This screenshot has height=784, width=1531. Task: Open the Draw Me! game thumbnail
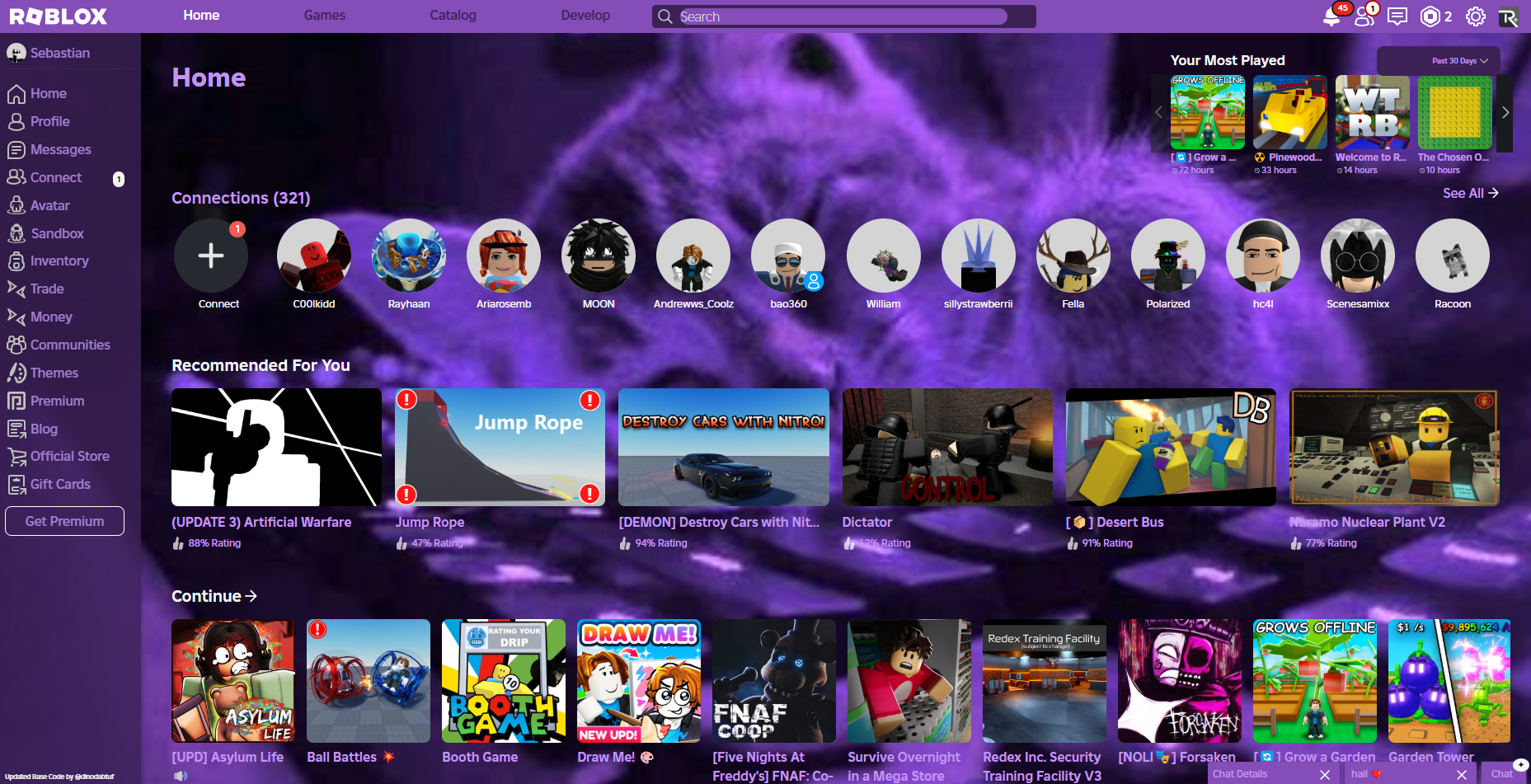click(639, 681)
